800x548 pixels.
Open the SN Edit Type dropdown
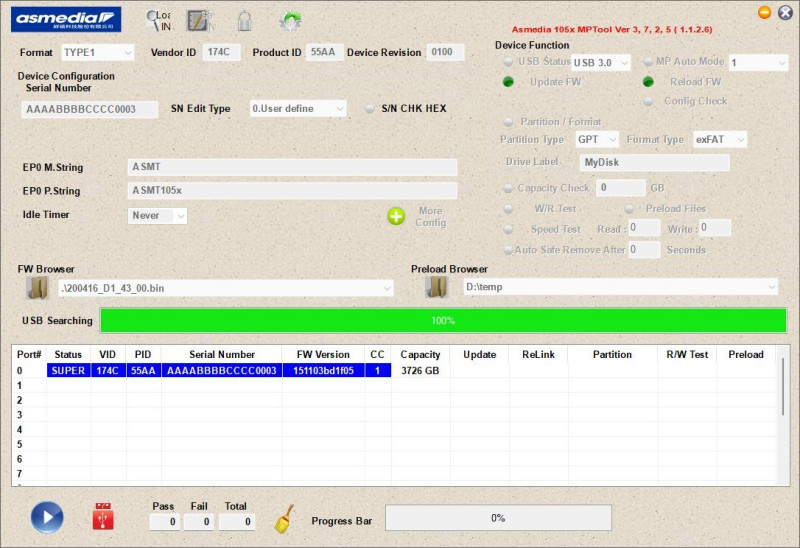click(297, 109)
